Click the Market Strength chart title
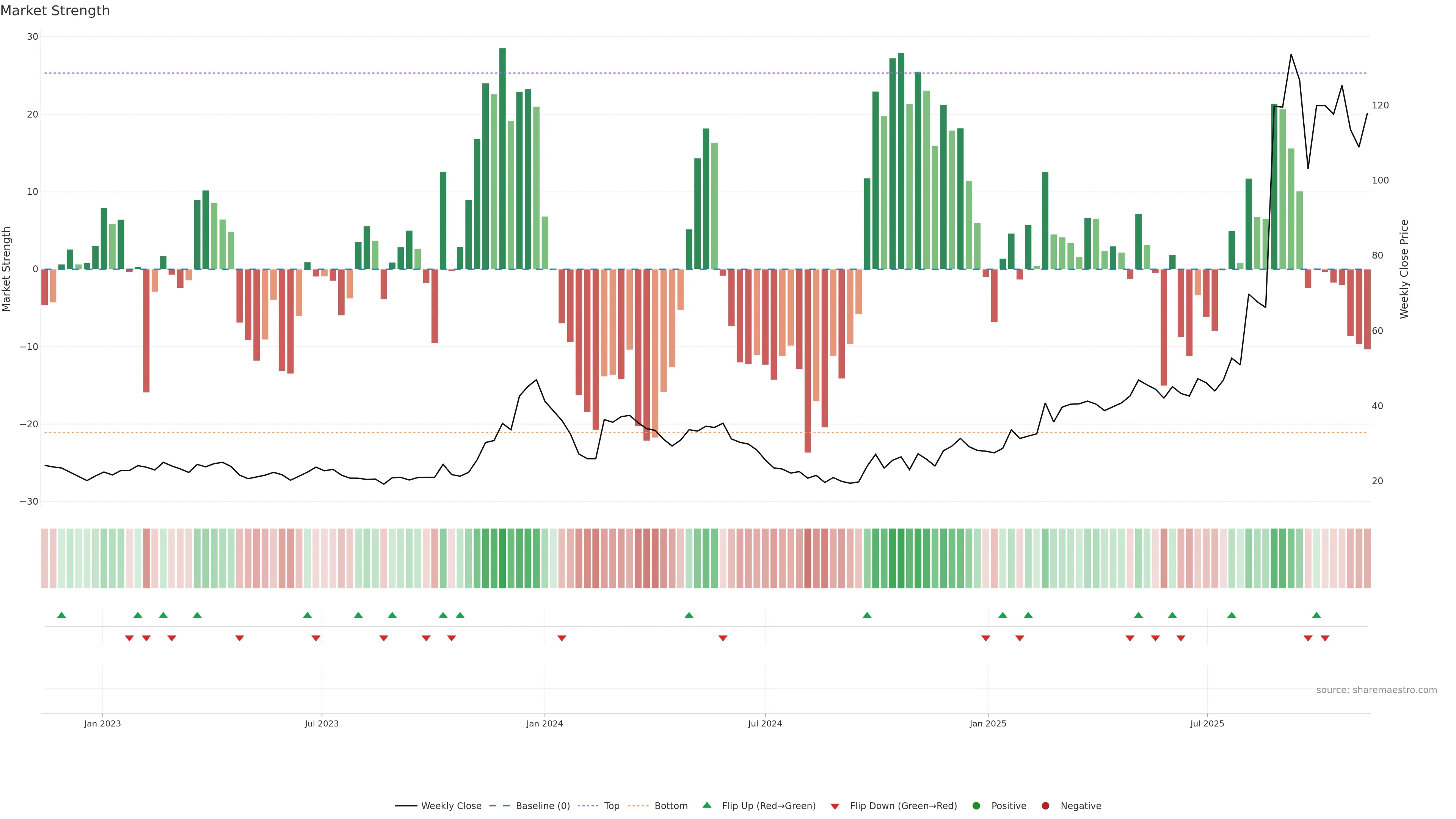This screenshot has width=1456, height=819. point(55,11)
